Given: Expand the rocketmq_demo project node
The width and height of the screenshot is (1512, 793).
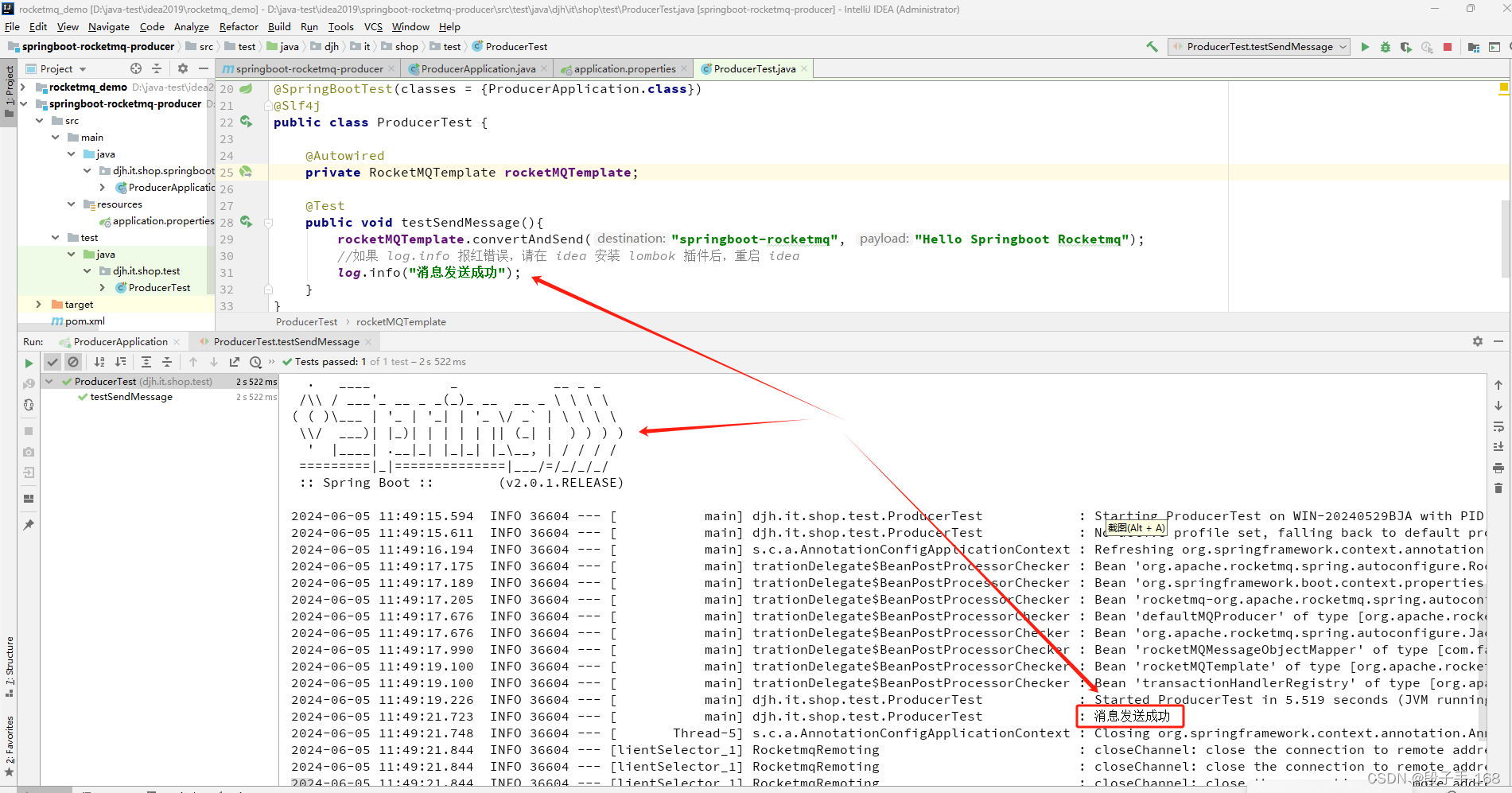Looking at the screenshot, I should tap(23, 87).
